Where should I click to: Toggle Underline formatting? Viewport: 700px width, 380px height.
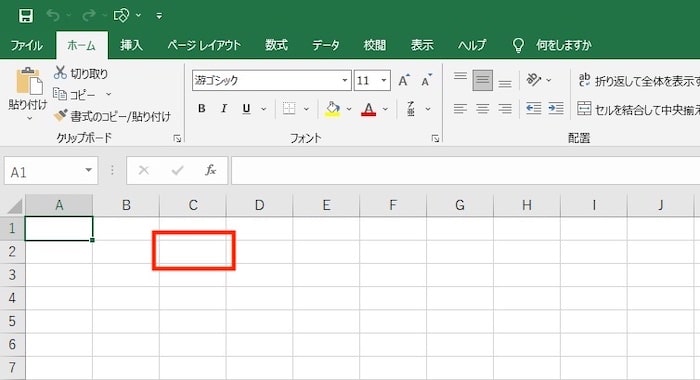click(x=246, y=109)
